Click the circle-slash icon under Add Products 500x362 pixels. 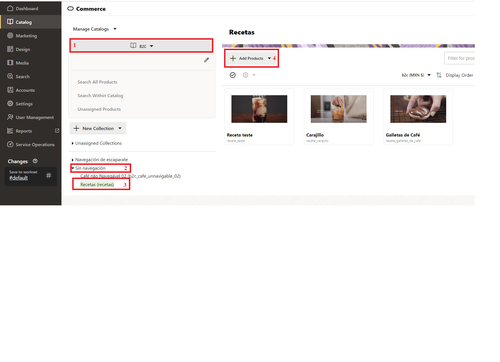tap(233, 75)
